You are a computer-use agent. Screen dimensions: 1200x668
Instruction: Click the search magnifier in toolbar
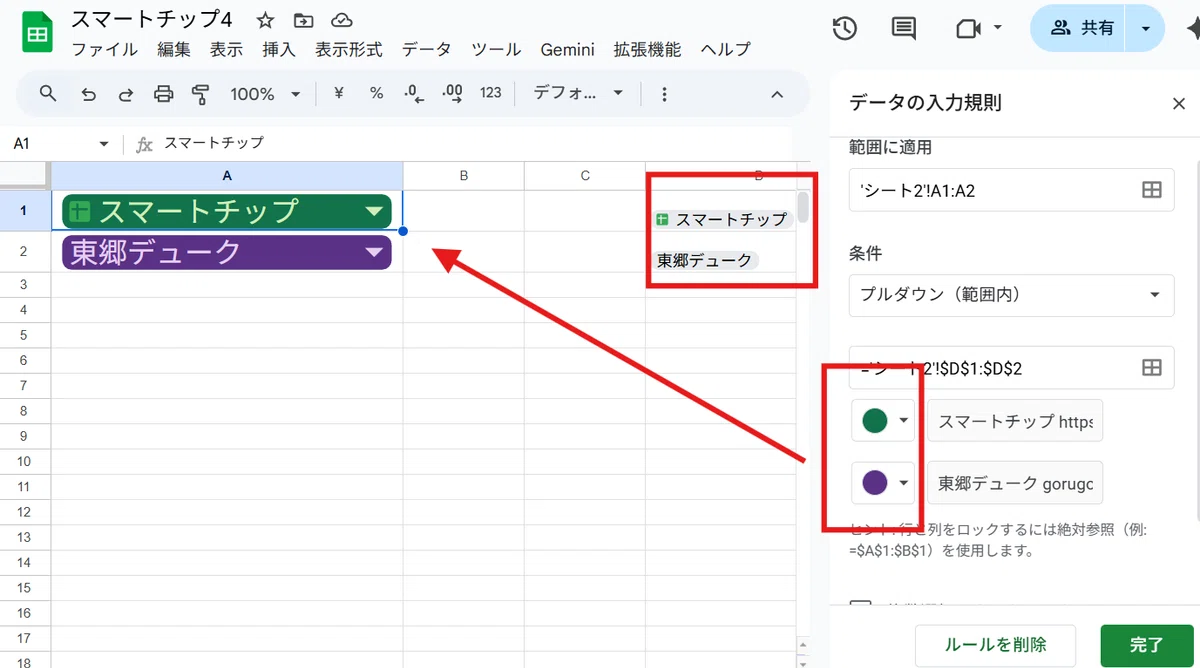point(48,93)
